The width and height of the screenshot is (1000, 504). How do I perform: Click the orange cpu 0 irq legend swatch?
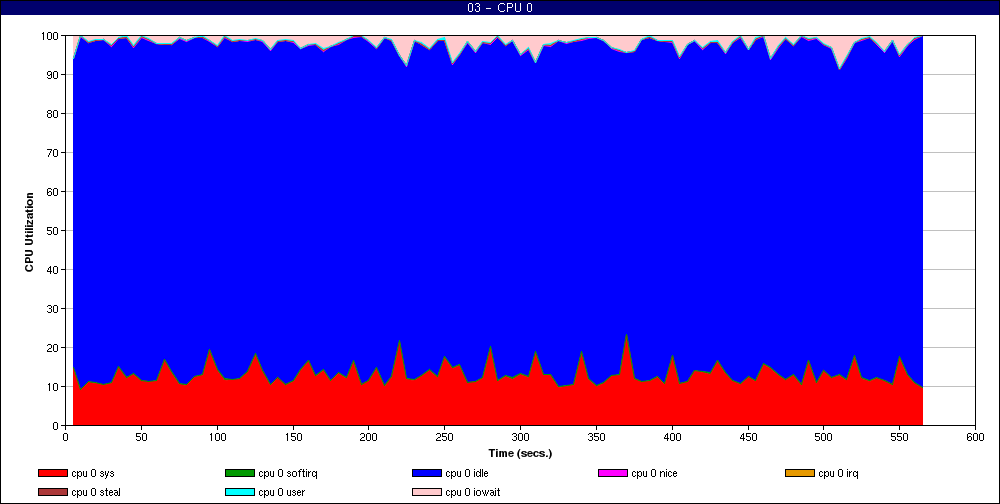(x=800, y=473)
